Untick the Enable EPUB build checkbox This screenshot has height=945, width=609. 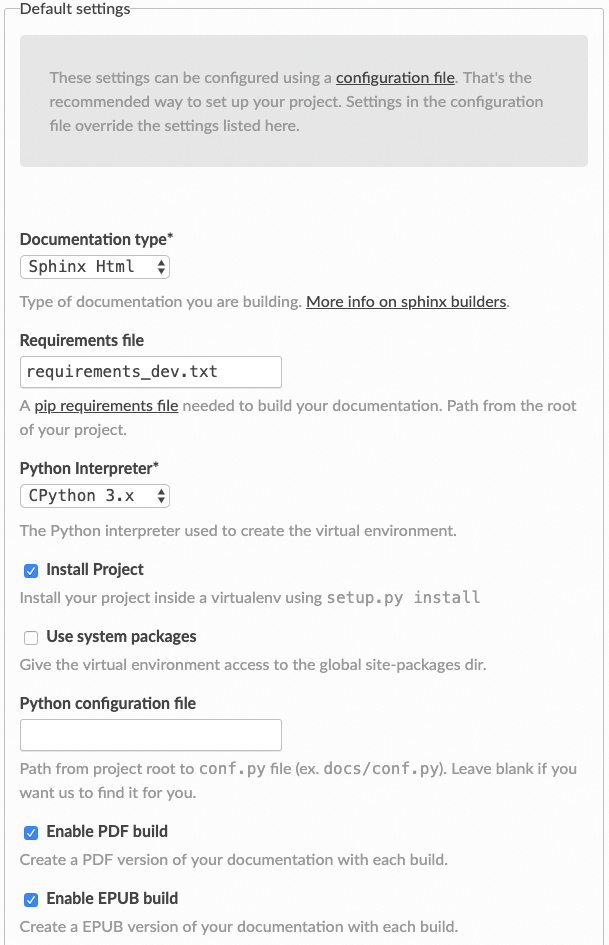31,899
